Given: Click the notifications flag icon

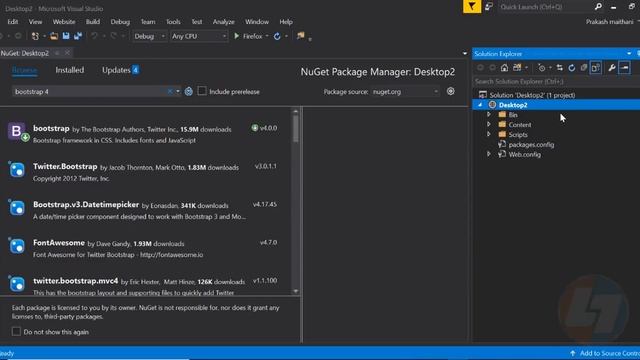Looking at the screenshot, I should pos(472,7).
